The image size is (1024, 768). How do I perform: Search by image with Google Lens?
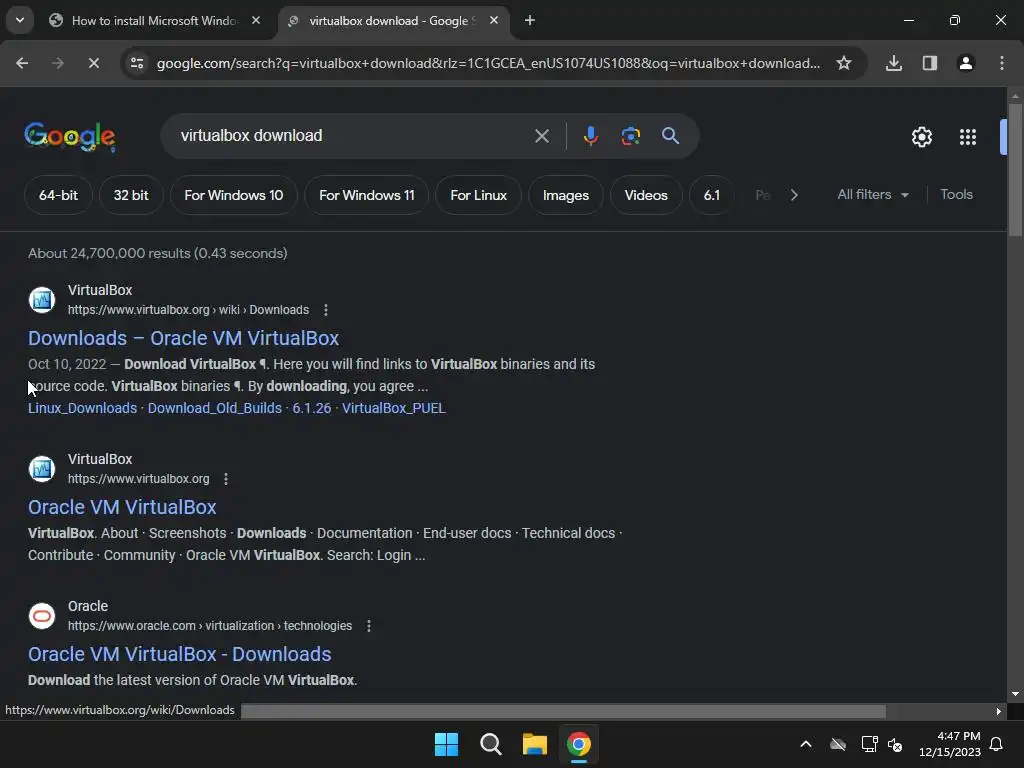click(630, 136)
